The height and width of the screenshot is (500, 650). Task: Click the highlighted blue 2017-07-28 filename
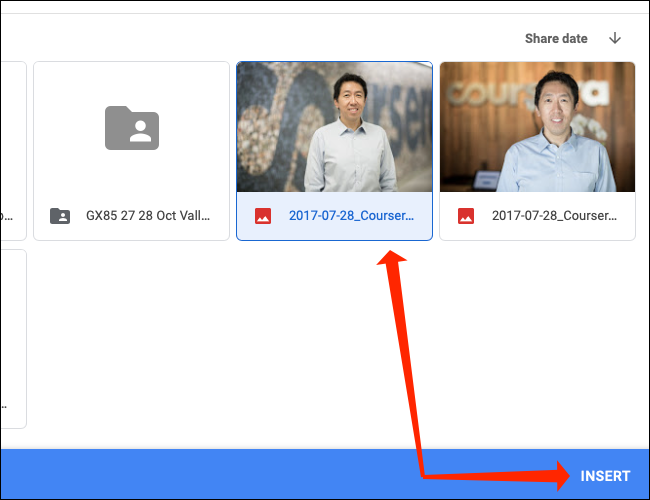pyautogui.click(x=350, y=216)
